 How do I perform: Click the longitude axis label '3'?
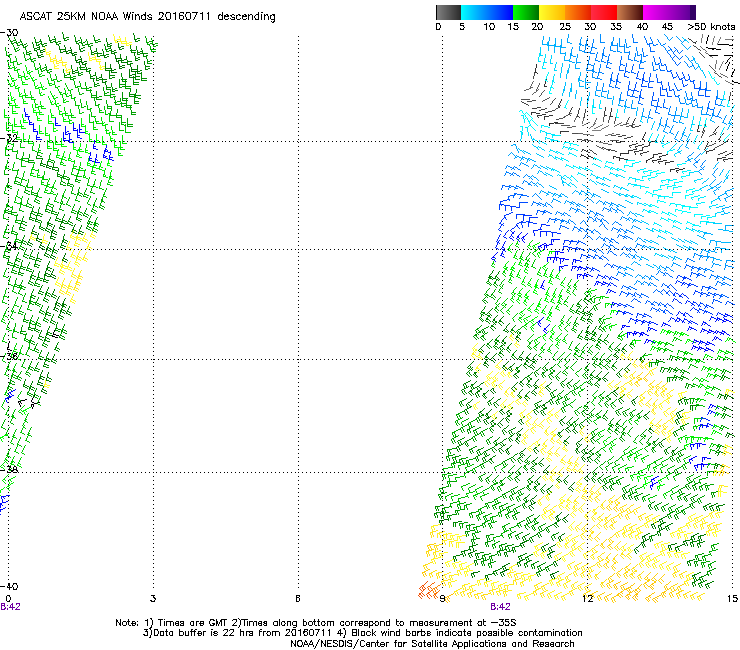pyautogui.click(x=153, y=598)
